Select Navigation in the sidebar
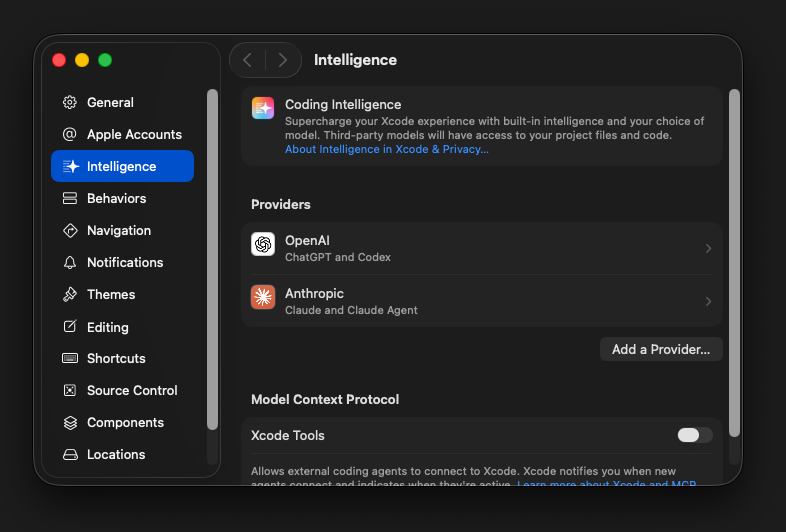786x532 pixels. click(x=122, y=231)
